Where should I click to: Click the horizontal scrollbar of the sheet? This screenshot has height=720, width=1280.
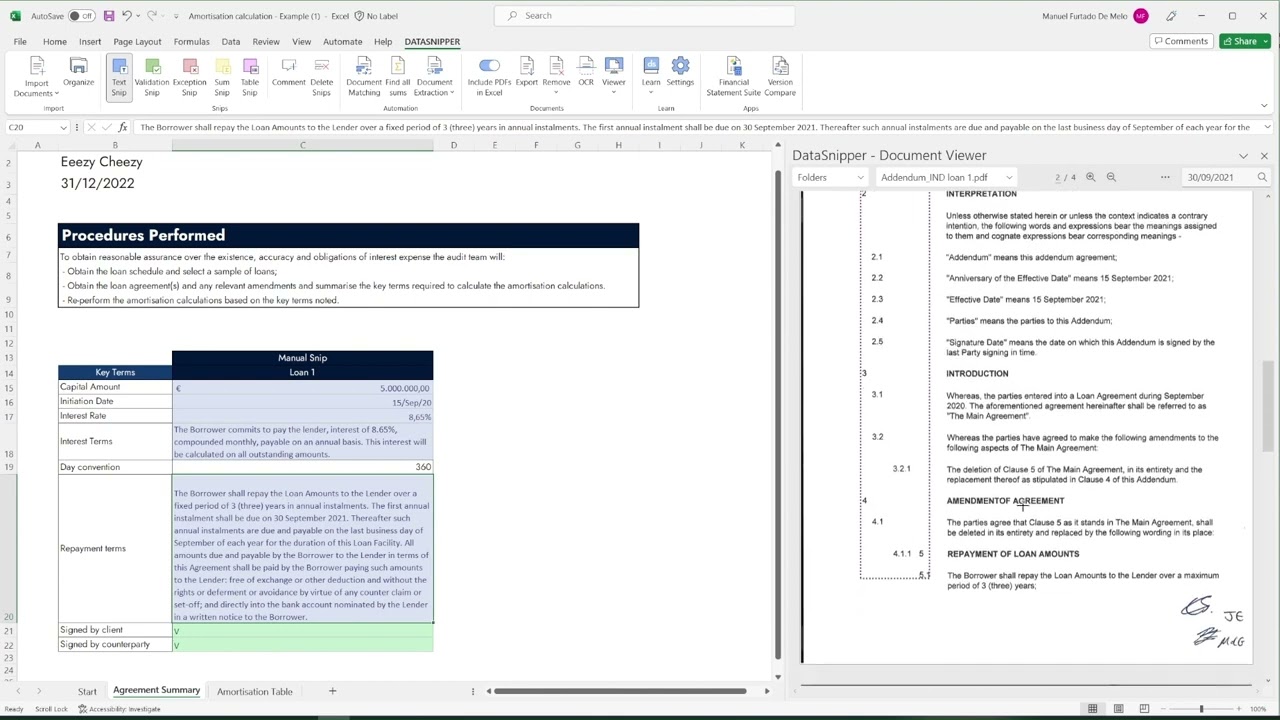coord(620,691)
